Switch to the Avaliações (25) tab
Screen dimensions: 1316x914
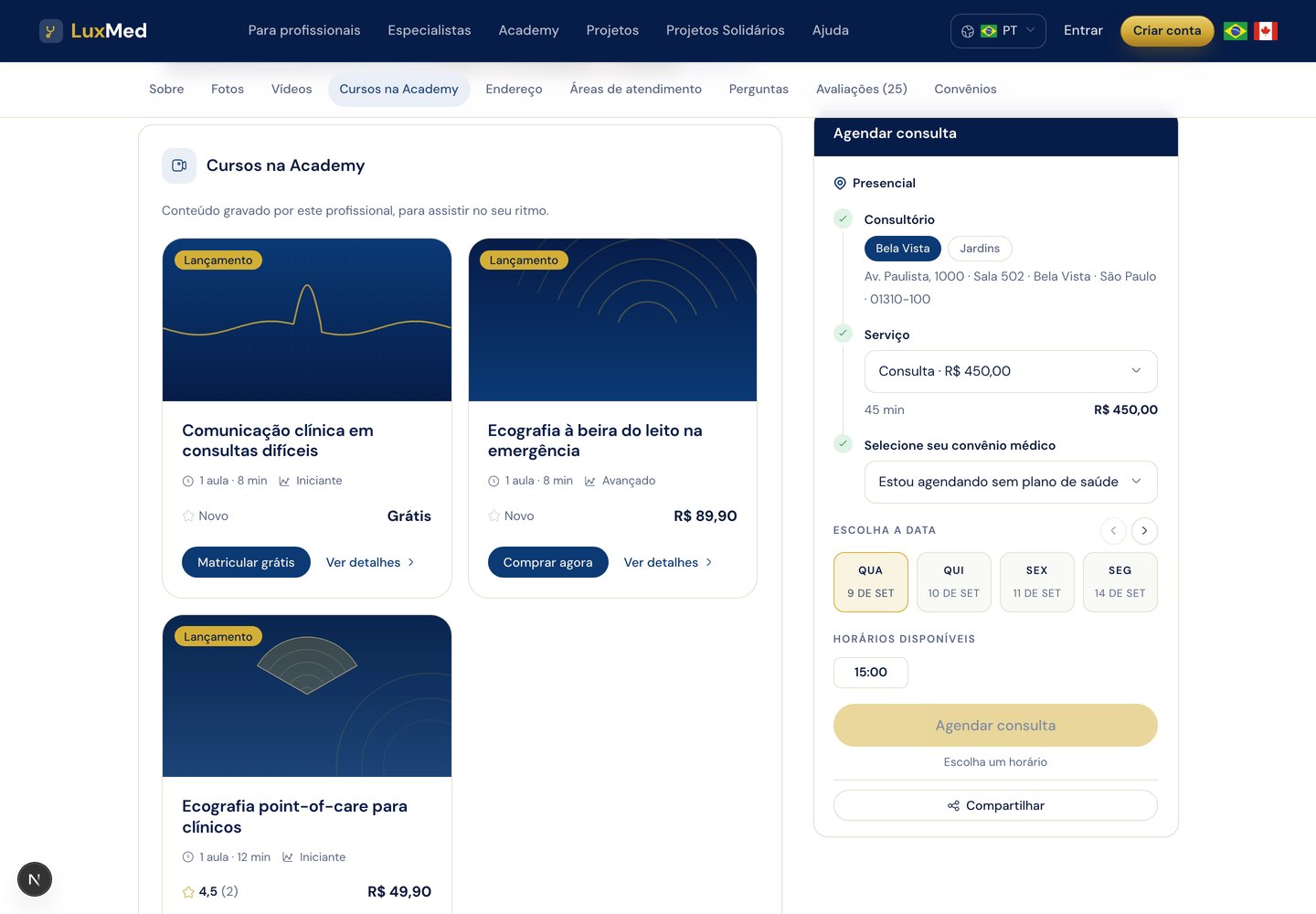862,90
